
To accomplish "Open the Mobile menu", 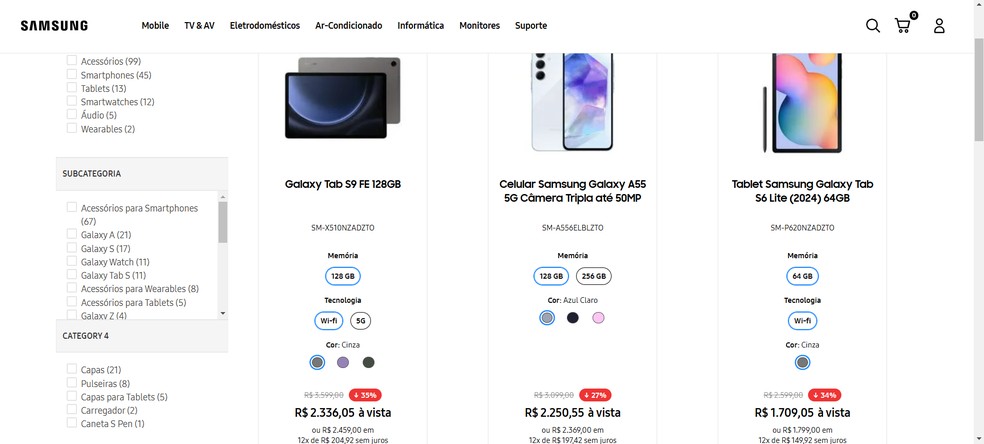I will point(155,26).
